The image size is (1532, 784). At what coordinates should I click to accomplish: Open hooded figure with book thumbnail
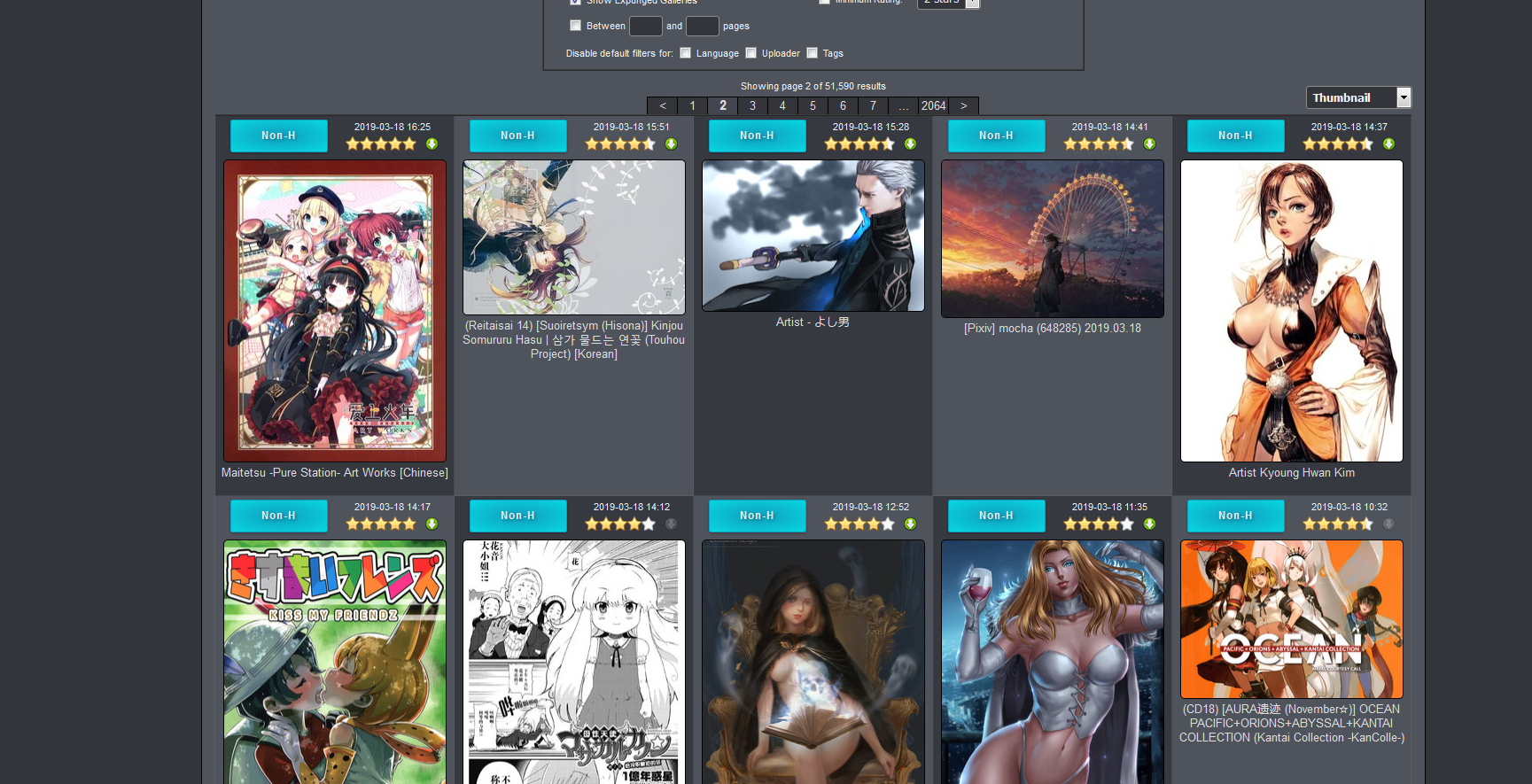(x=813, y=662)
